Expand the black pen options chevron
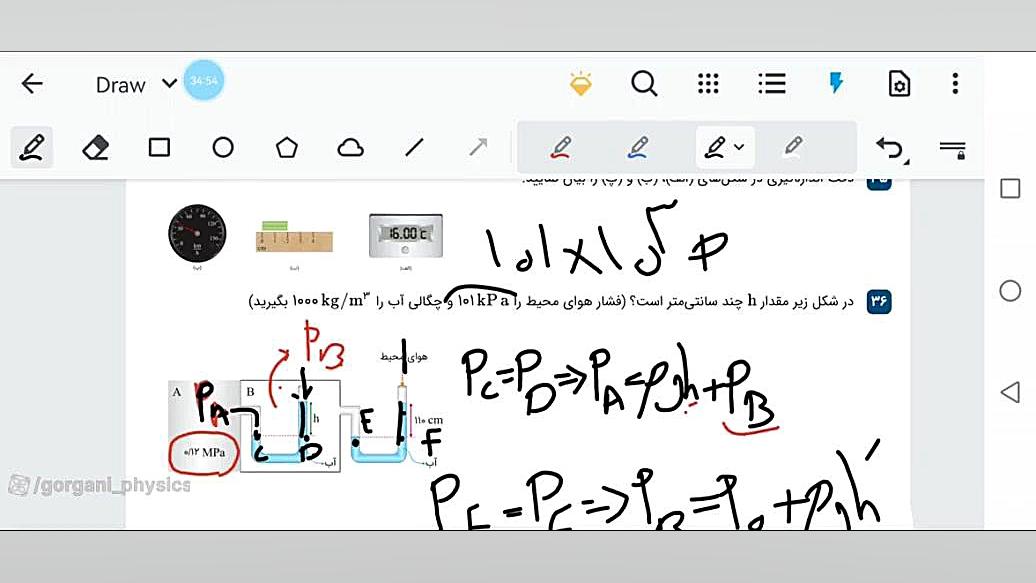This screenshot has width=1036, height=583. (739, 147)
